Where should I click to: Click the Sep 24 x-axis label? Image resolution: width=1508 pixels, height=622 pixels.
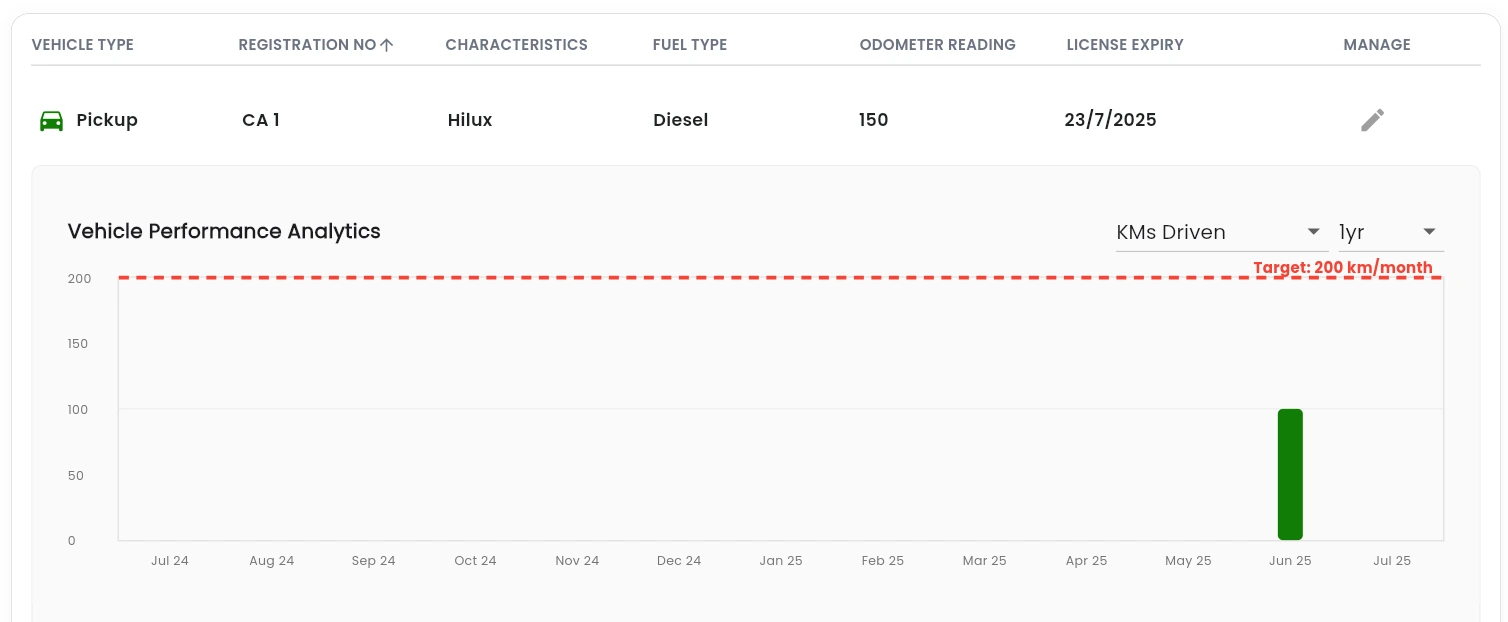(374, 561)
